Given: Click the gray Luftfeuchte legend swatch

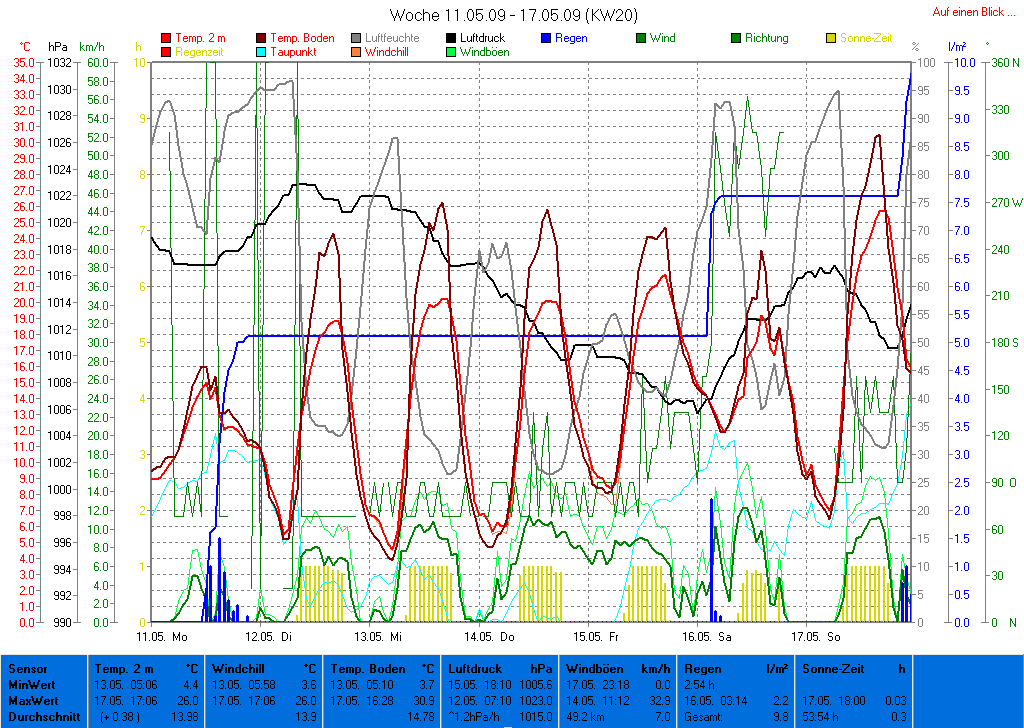Looking at the screenshot, I should (356, 39).
